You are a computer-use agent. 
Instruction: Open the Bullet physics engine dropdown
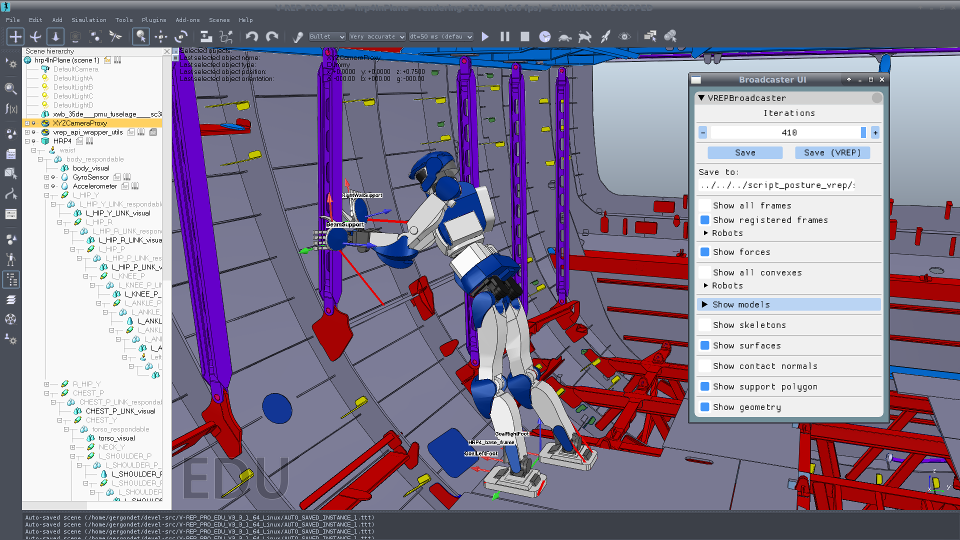(326, 36)
